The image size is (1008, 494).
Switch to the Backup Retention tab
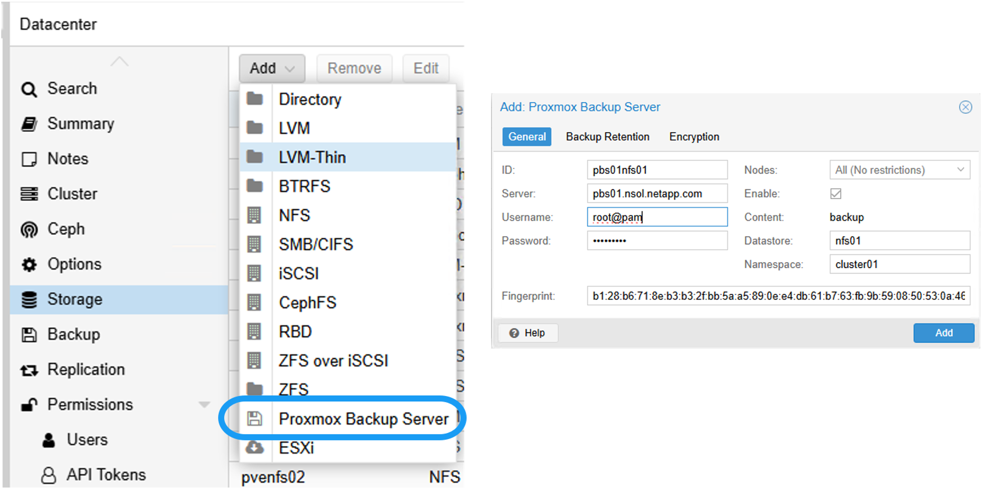pos(607,137)
